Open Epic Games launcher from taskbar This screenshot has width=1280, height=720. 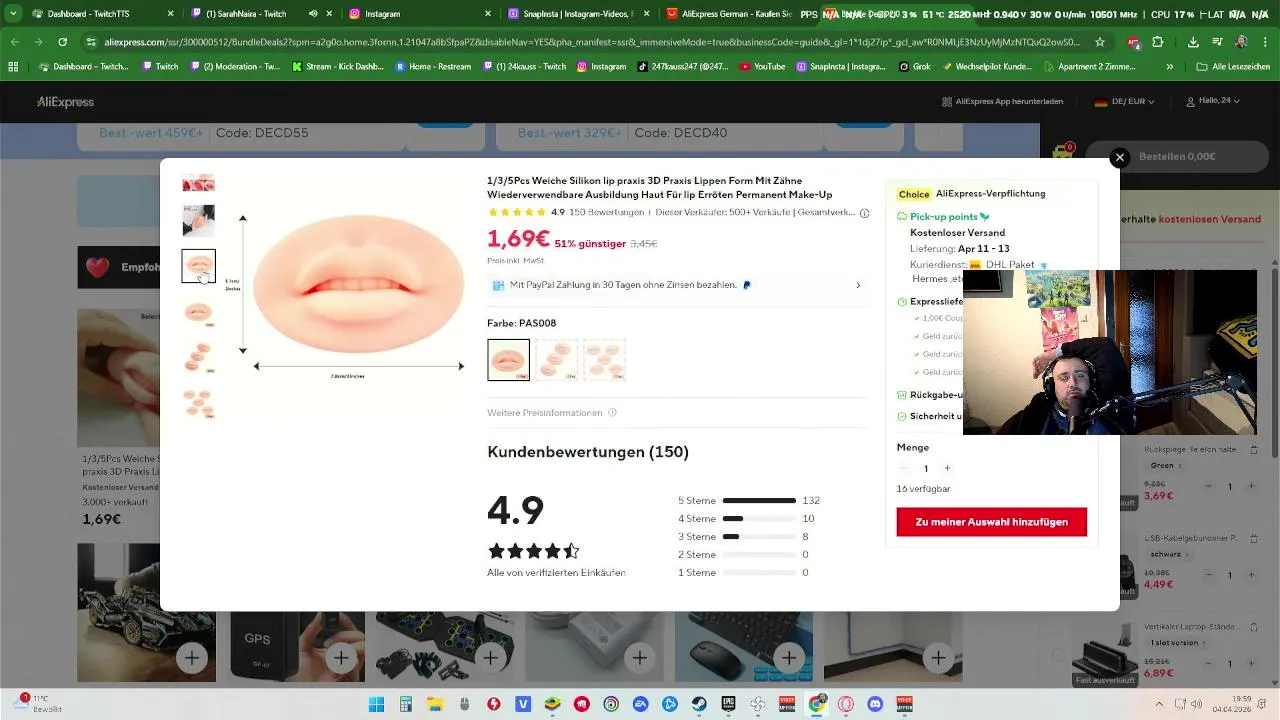click(x=729, y=705)
